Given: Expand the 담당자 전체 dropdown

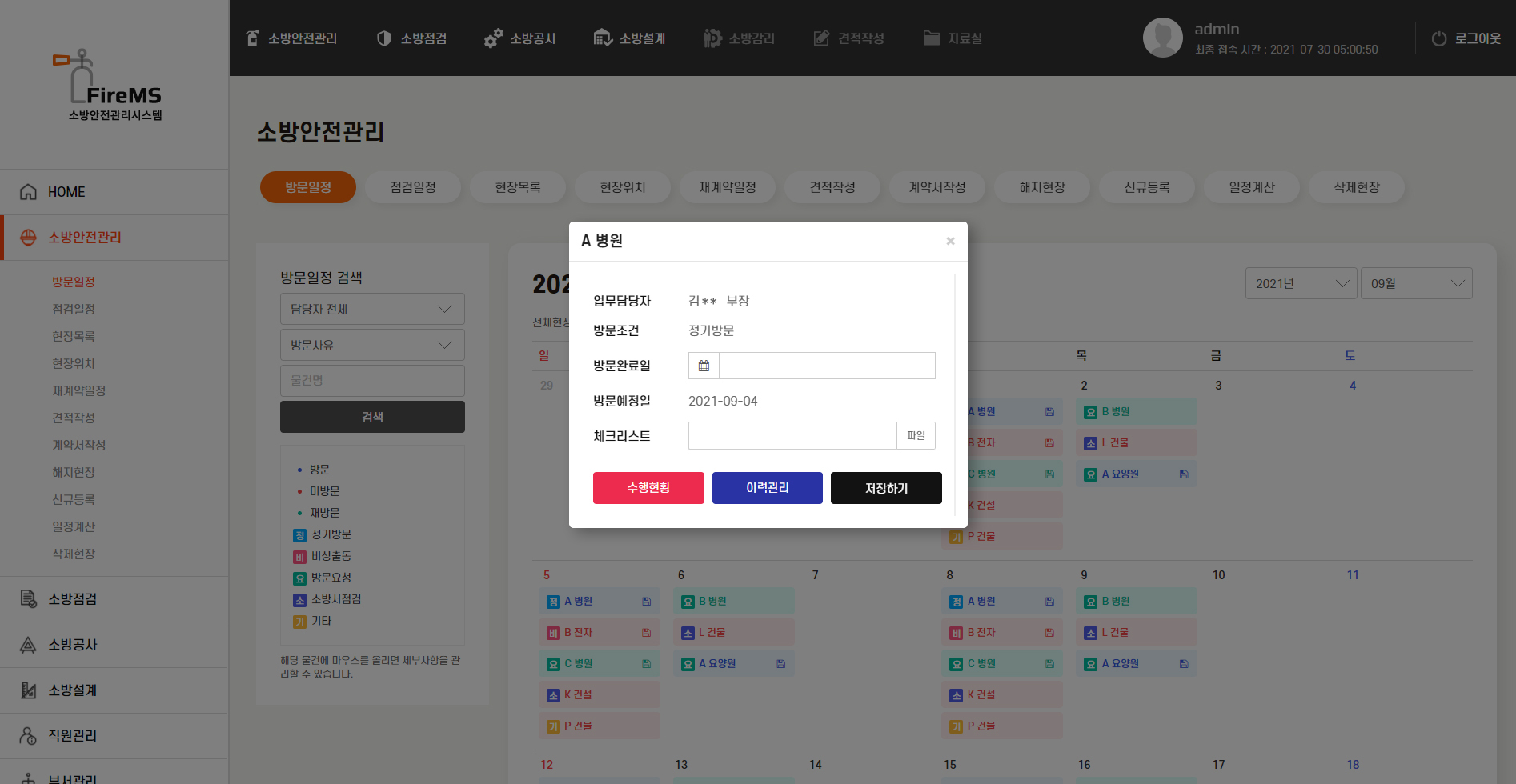Looking at the screenshot, I should coord(372,309).
